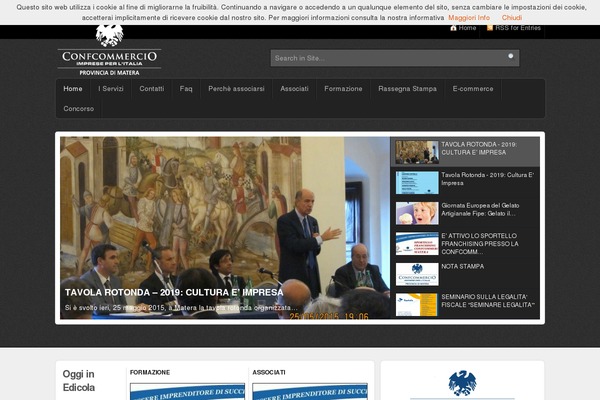Open banner image under FORMAZIONE

[188, 391]
